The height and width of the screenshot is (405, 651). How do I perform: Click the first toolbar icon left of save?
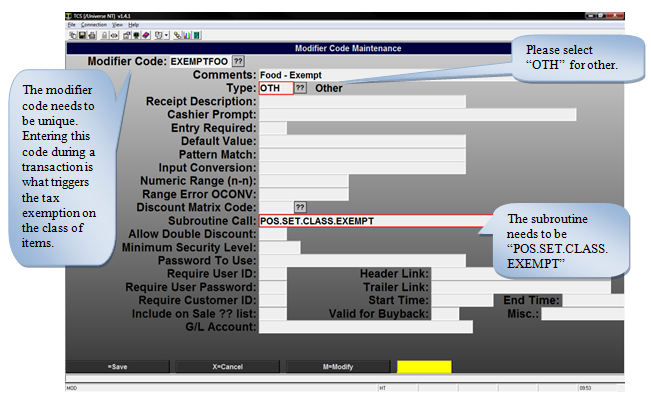pos(72,35)
